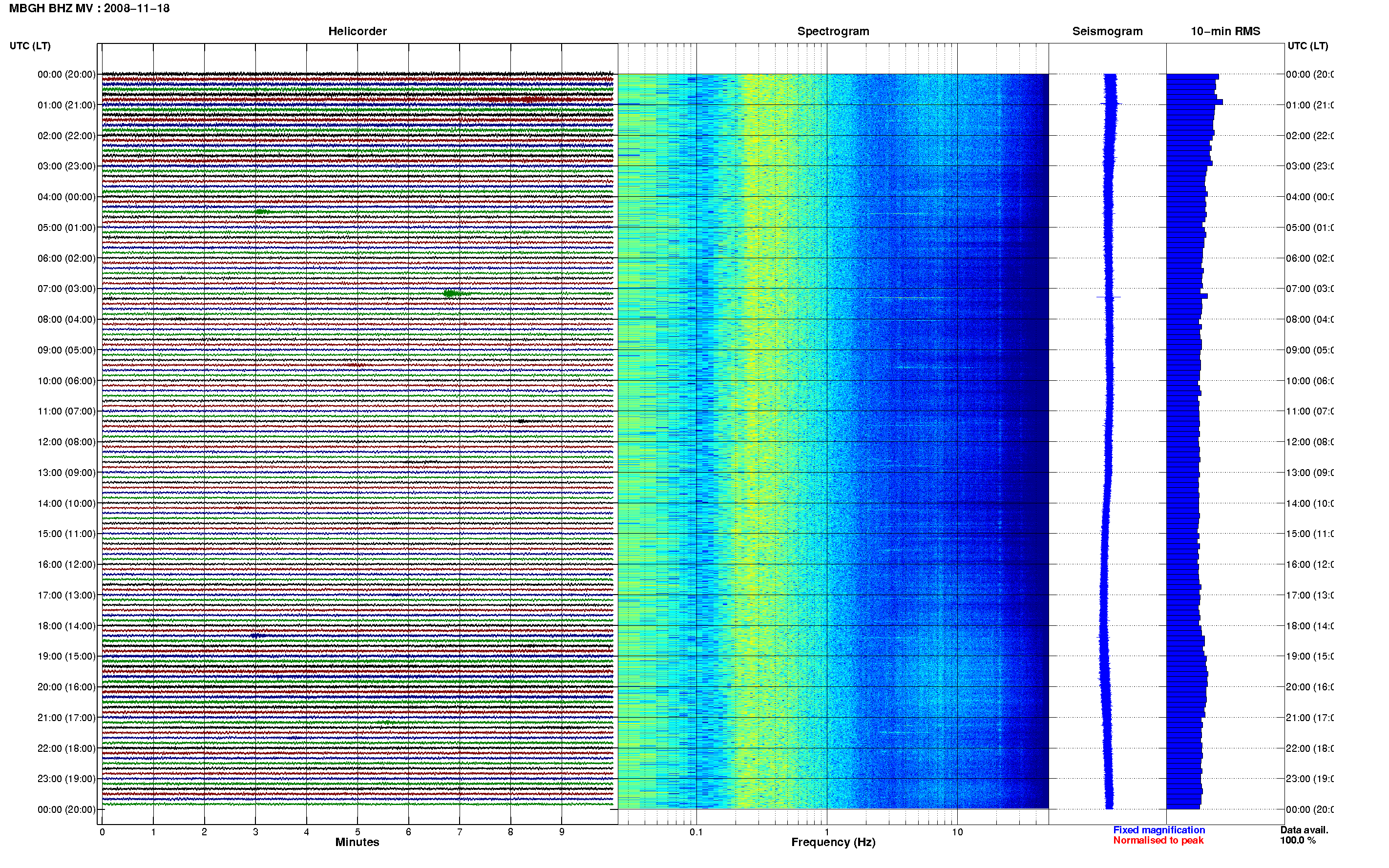Click the left '02:00 (22:00)' time label
Image resolution: width=1389 pixels, height=868 pixels.
tap(66, 136)
